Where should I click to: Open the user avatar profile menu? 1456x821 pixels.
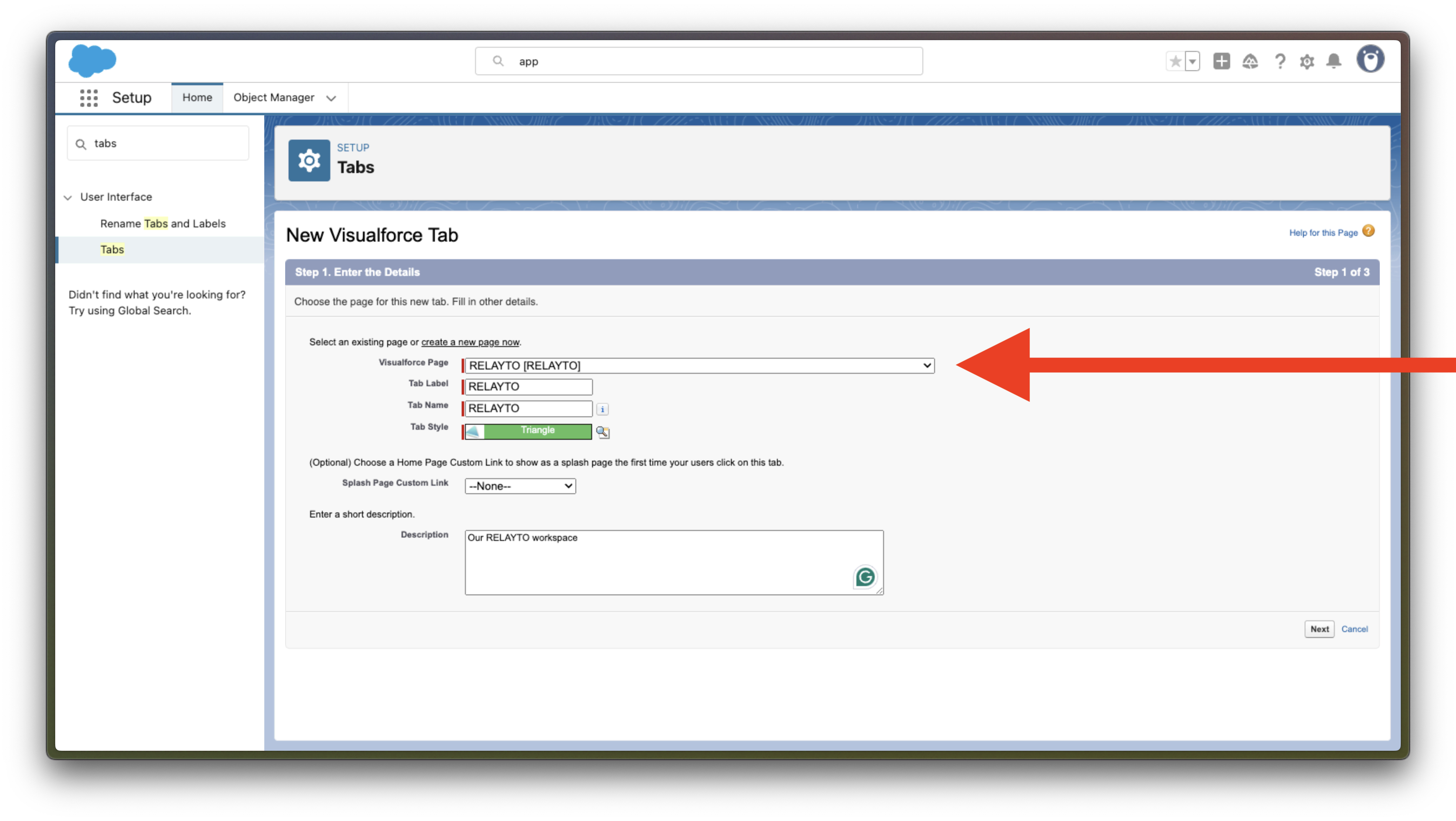click(x=1370, y=59)
